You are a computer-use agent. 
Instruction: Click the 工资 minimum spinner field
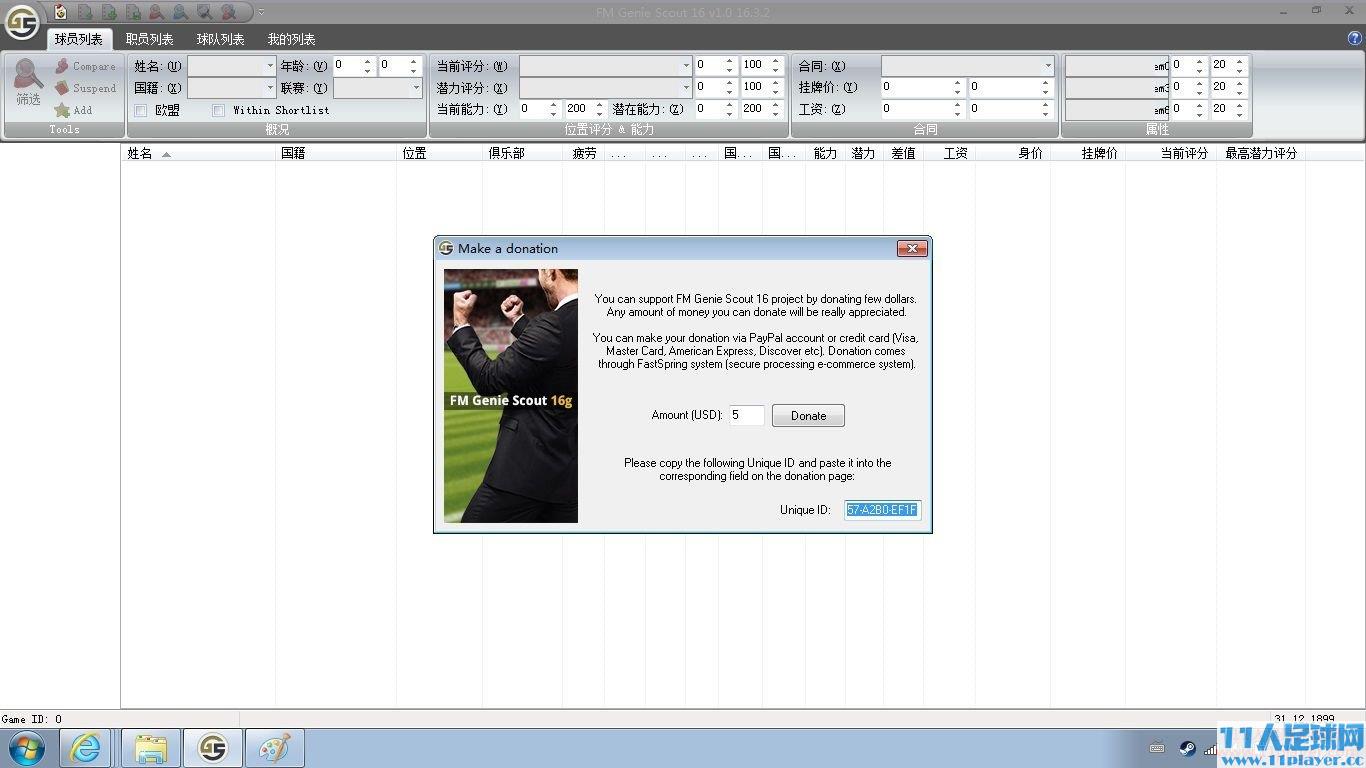[x=922, y=109]
